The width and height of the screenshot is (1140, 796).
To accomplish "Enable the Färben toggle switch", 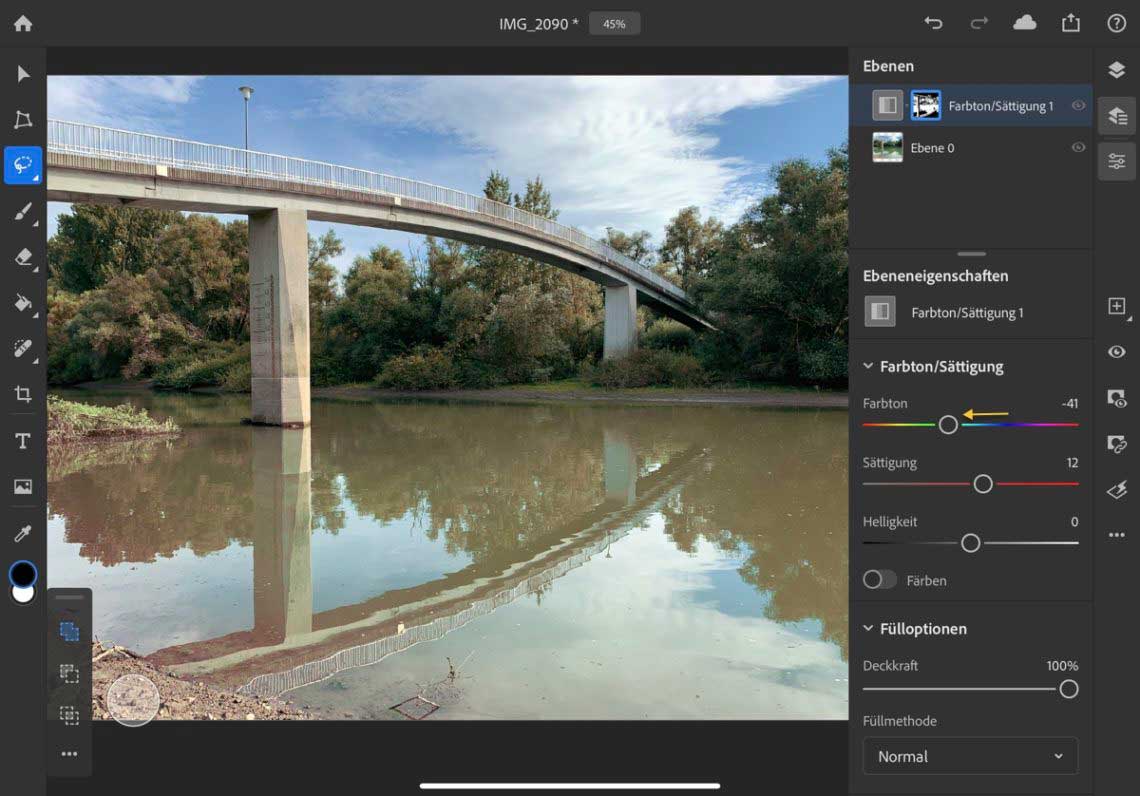I will point(880,580).
